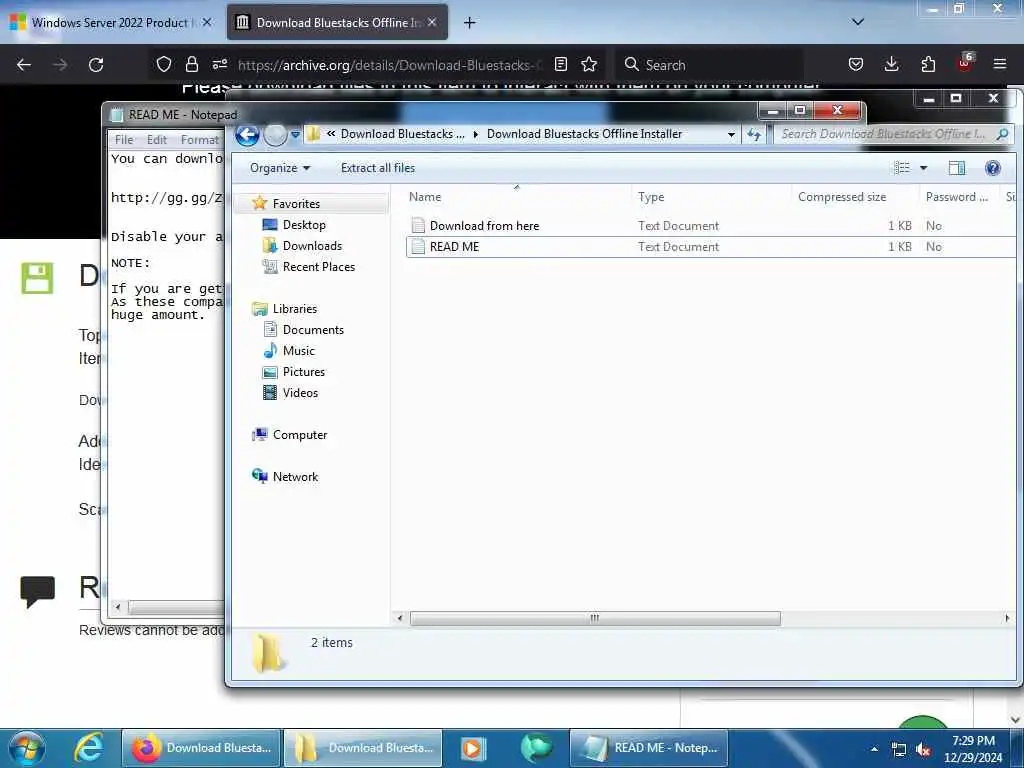Expand the address bar path dropdown
Viewport: 1024px width, 768px height.
click(x=731, y=135)
